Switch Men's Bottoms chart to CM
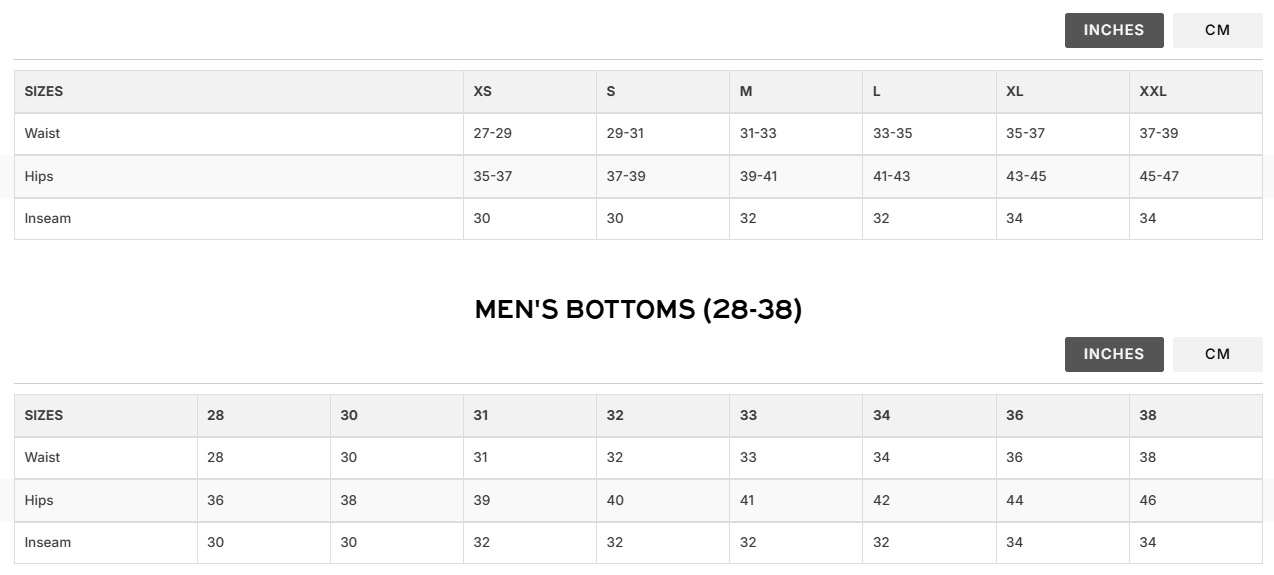1274x575 pixels. [x=1217, y=354]
